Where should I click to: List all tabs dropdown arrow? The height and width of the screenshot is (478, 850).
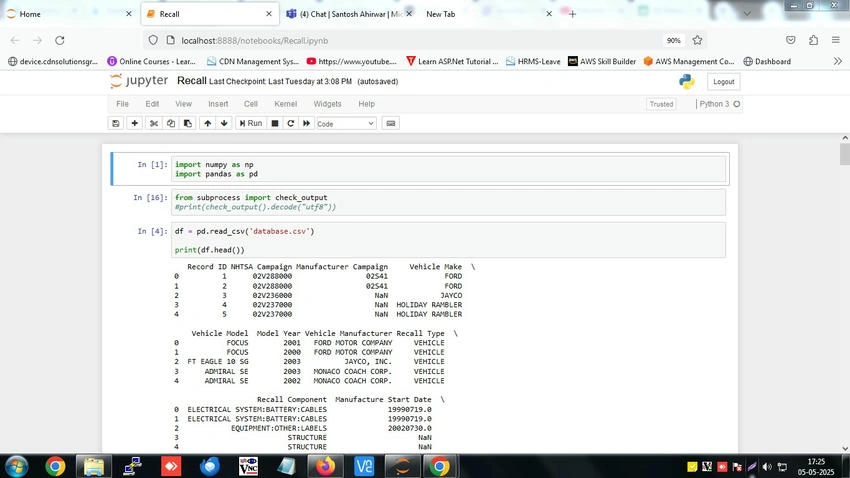pyautogui.click(x=747, y=14)
